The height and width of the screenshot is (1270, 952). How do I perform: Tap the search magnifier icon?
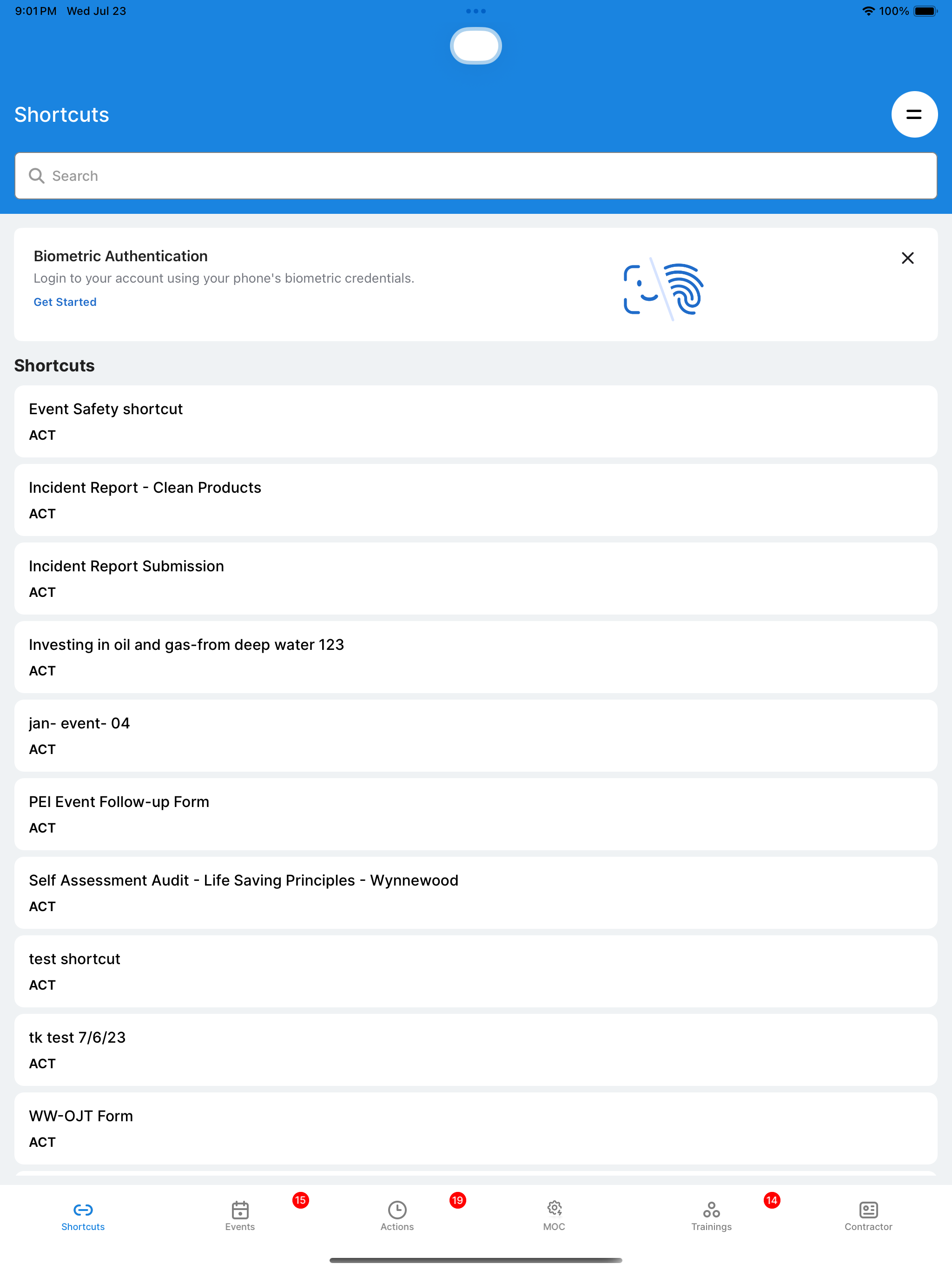pyautogui.click(x=37, y=176)
